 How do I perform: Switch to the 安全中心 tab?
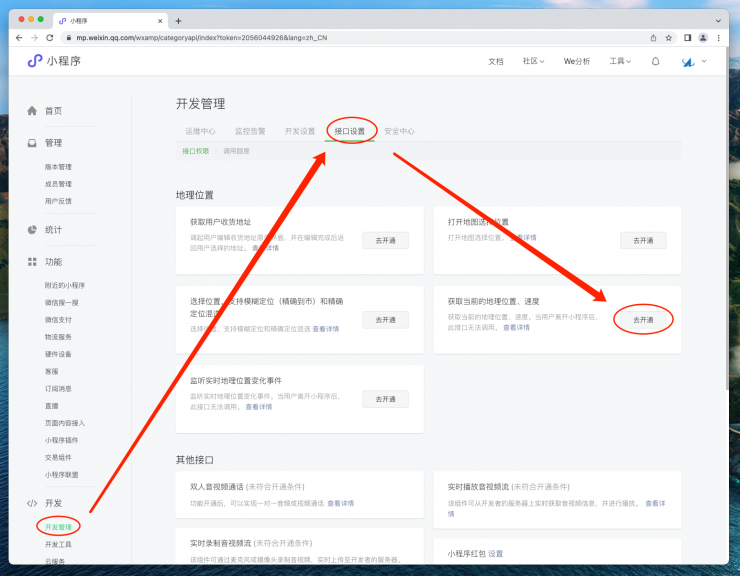point(399,131)
